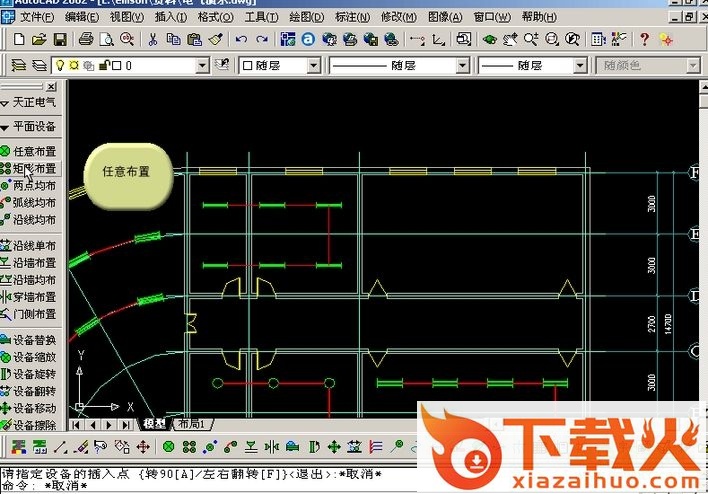The height and width of the screenshot is (494, 708).
Task: Click the green circle arbitrary-layout icon in bottom toolbar
Action: pos(168,447)
